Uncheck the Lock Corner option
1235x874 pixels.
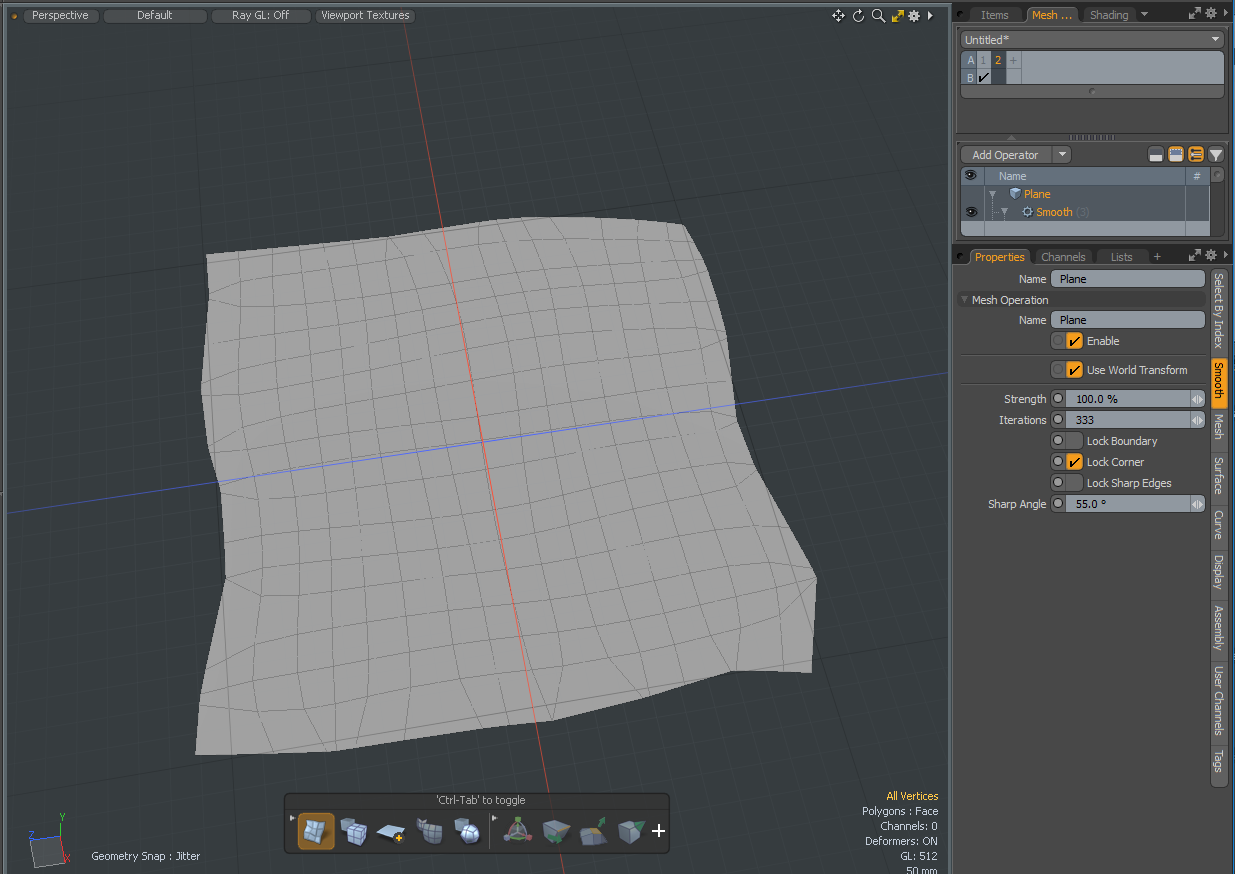tap(1075, 462)
